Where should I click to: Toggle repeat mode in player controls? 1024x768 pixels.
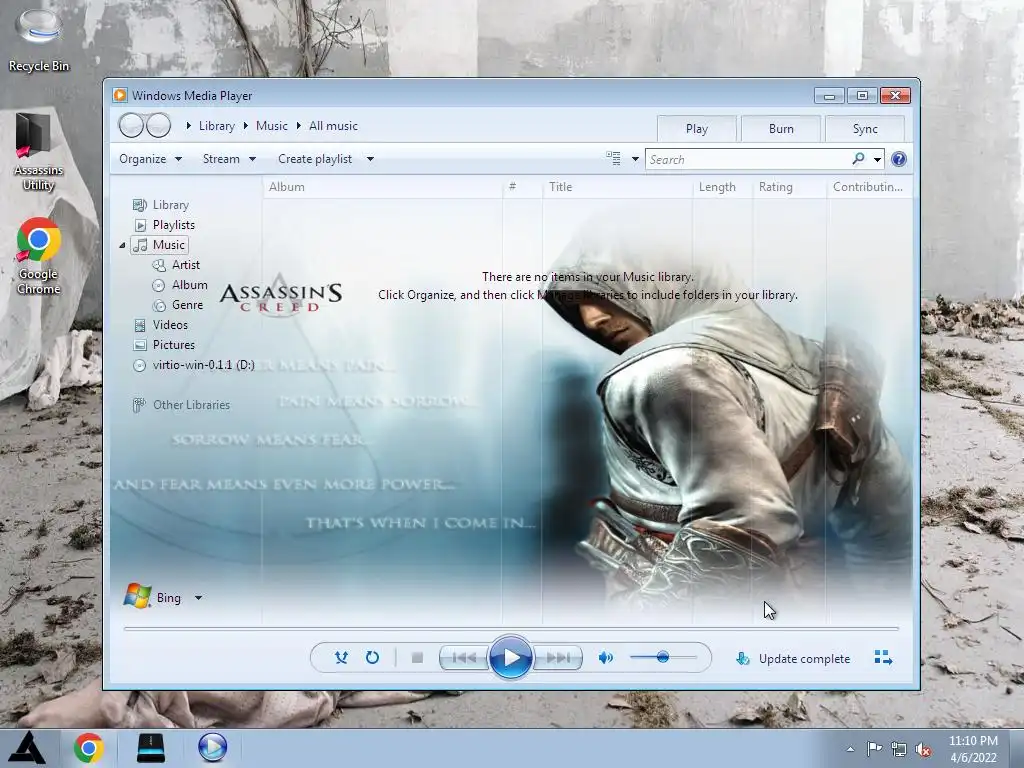(372, 658)
